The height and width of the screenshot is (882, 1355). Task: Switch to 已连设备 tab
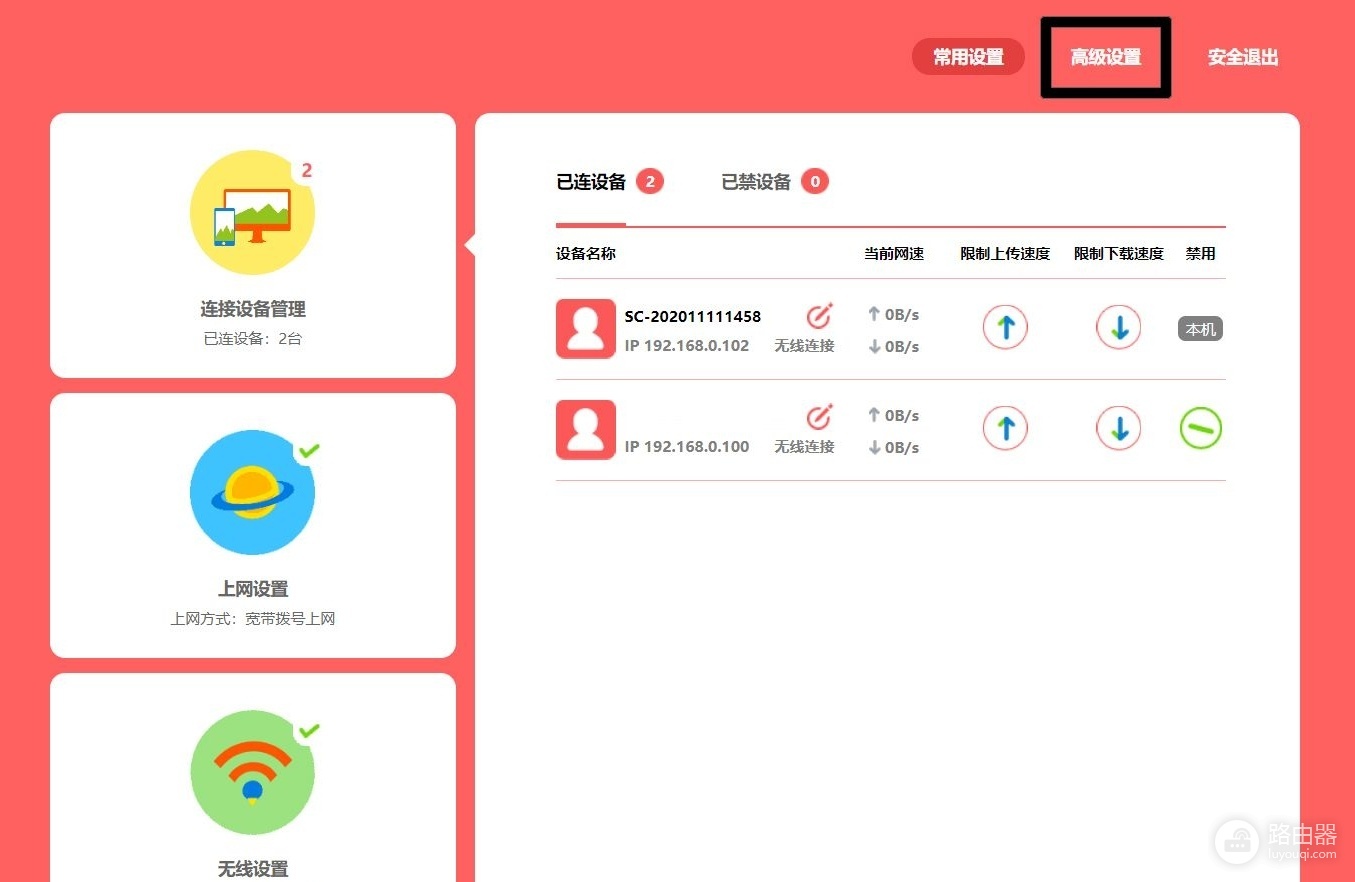click(x=591, y=182)
